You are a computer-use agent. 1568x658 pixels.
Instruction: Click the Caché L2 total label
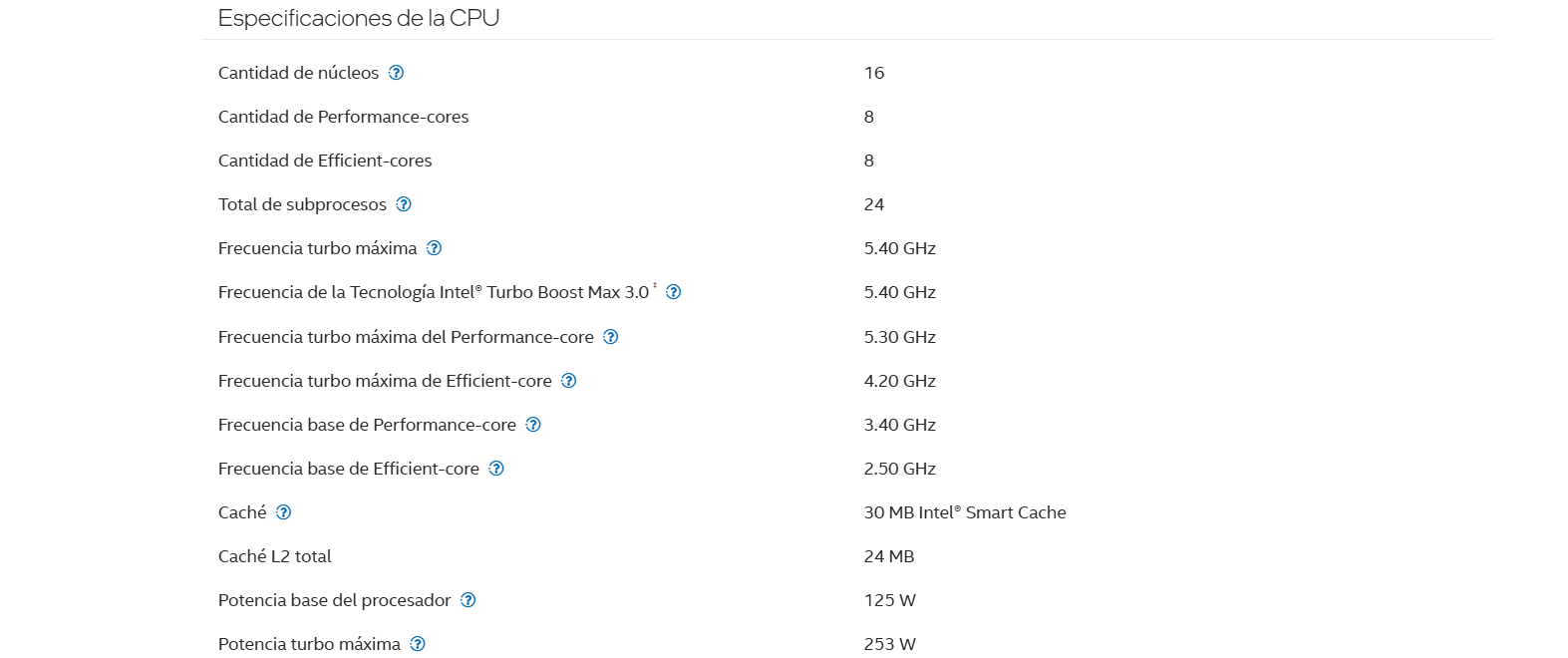click(274, 556)
